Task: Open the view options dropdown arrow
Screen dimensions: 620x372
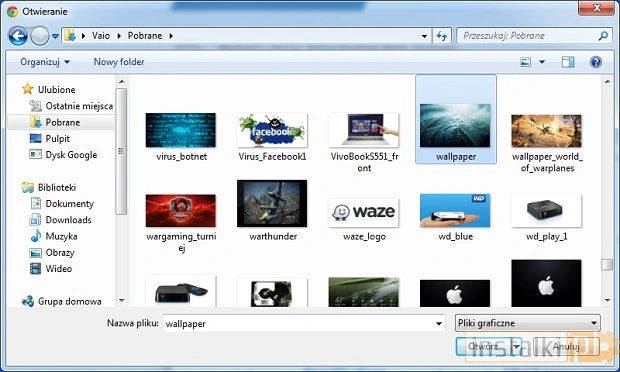Action: pyautogui.click(x=542, y=62)
